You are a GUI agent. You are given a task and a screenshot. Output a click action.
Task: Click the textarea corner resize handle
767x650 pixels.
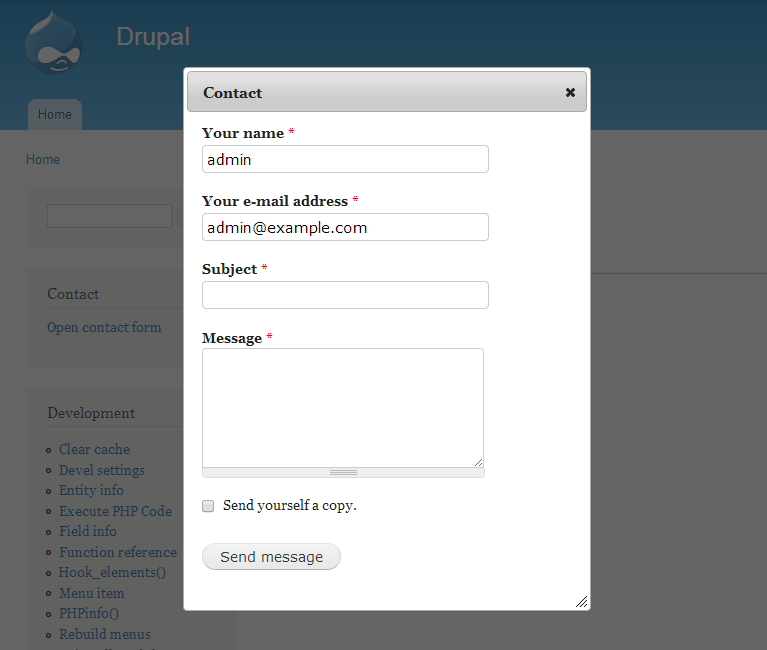click(478, 462)
